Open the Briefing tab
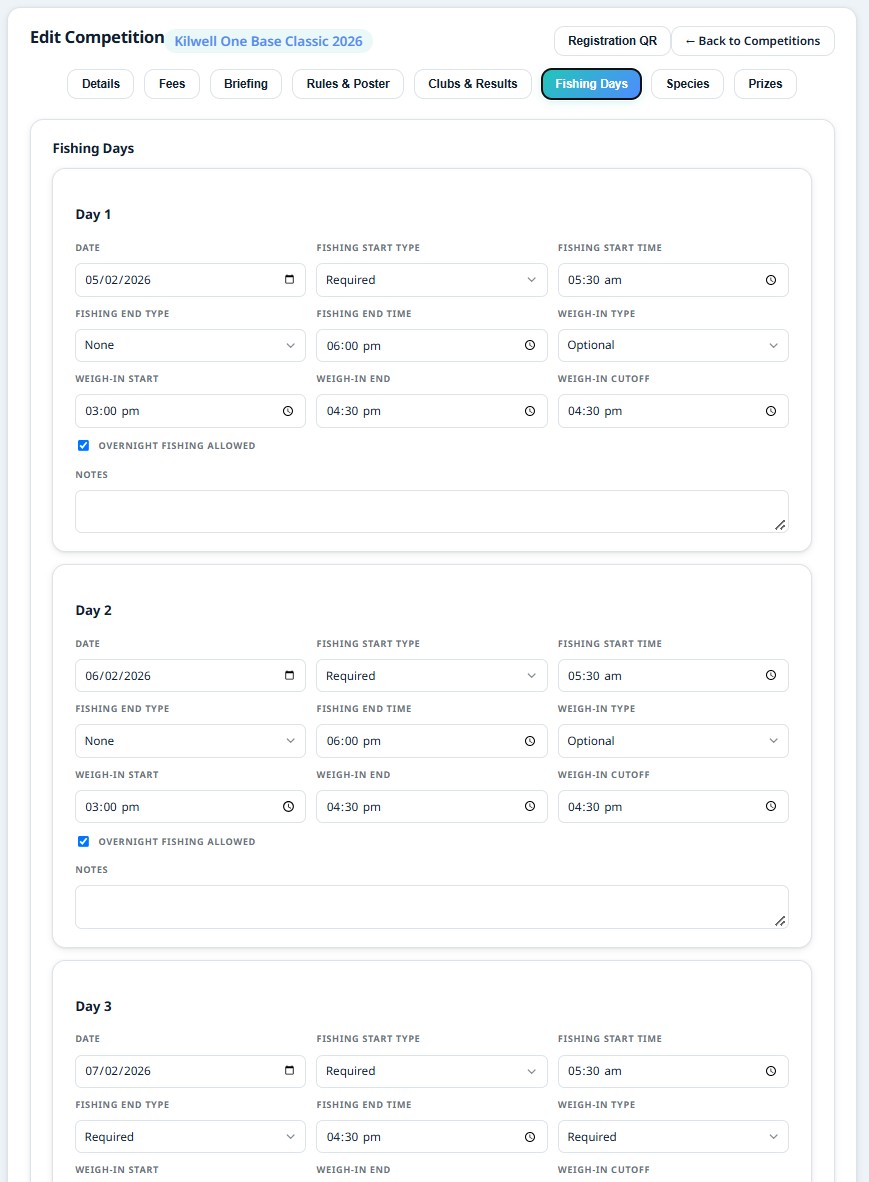 pyautogui.click(x=246, y=84)
